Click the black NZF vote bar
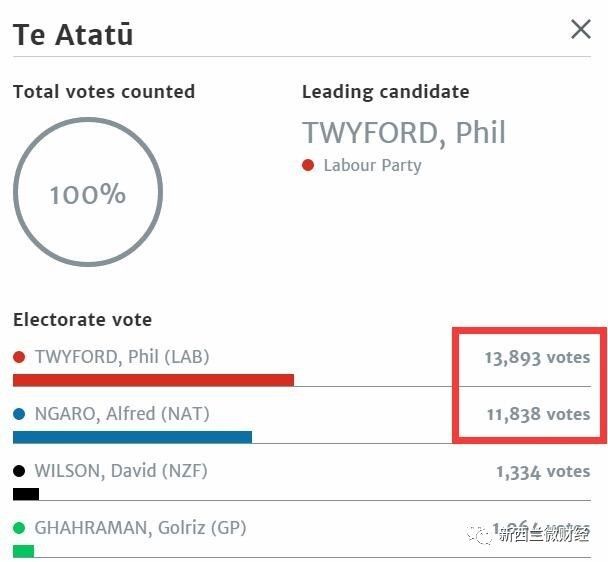 (26, 494)
